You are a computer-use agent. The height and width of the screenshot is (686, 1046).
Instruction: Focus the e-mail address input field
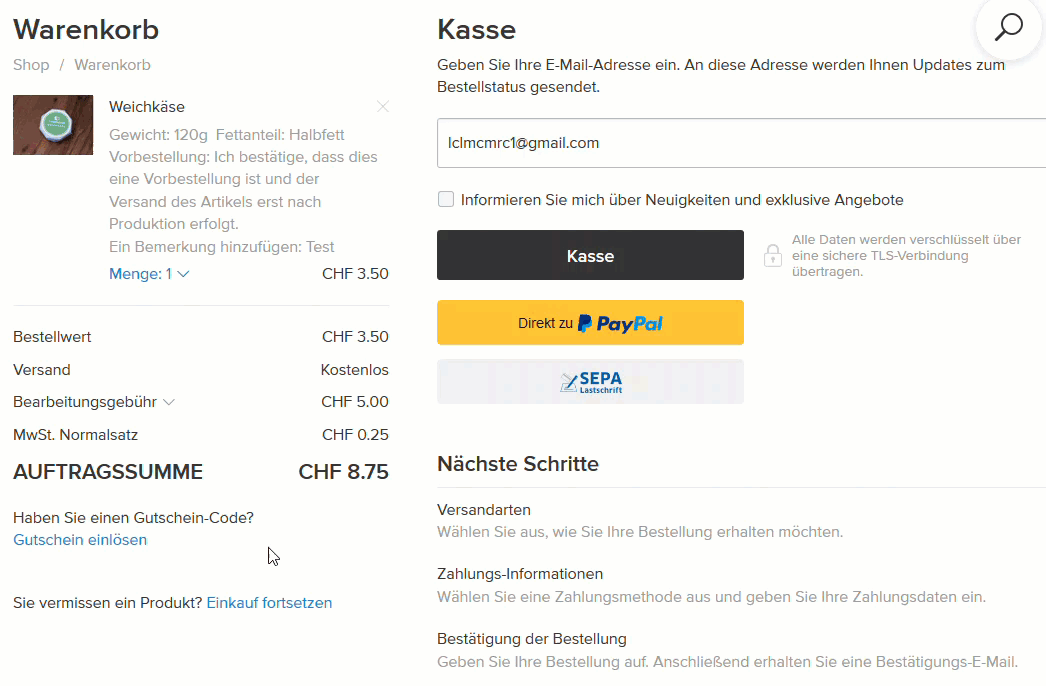click(740, 143)
